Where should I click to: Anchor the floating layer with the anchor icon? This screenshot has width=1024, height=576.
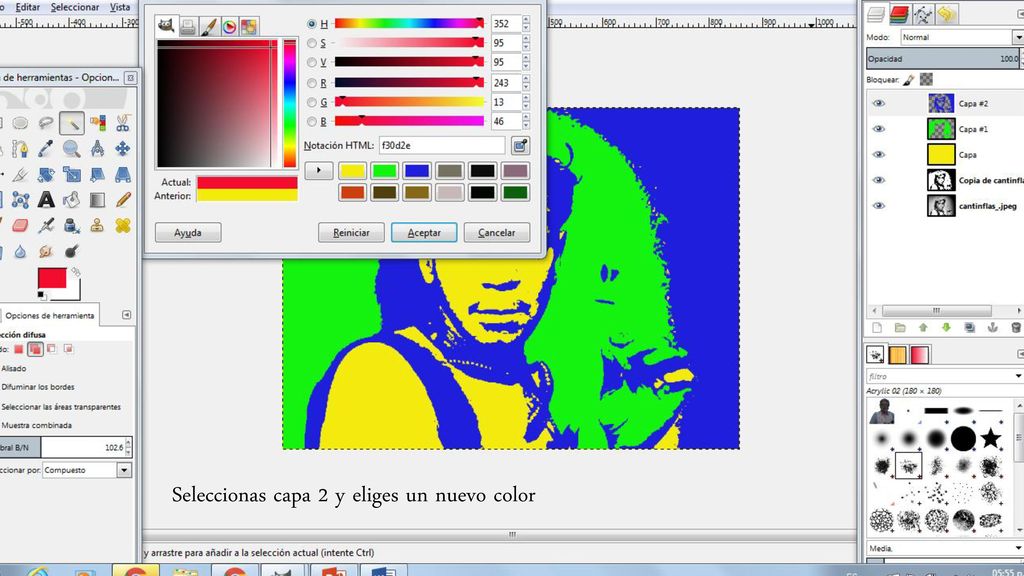pyautogui.click(x=993, y=327)
